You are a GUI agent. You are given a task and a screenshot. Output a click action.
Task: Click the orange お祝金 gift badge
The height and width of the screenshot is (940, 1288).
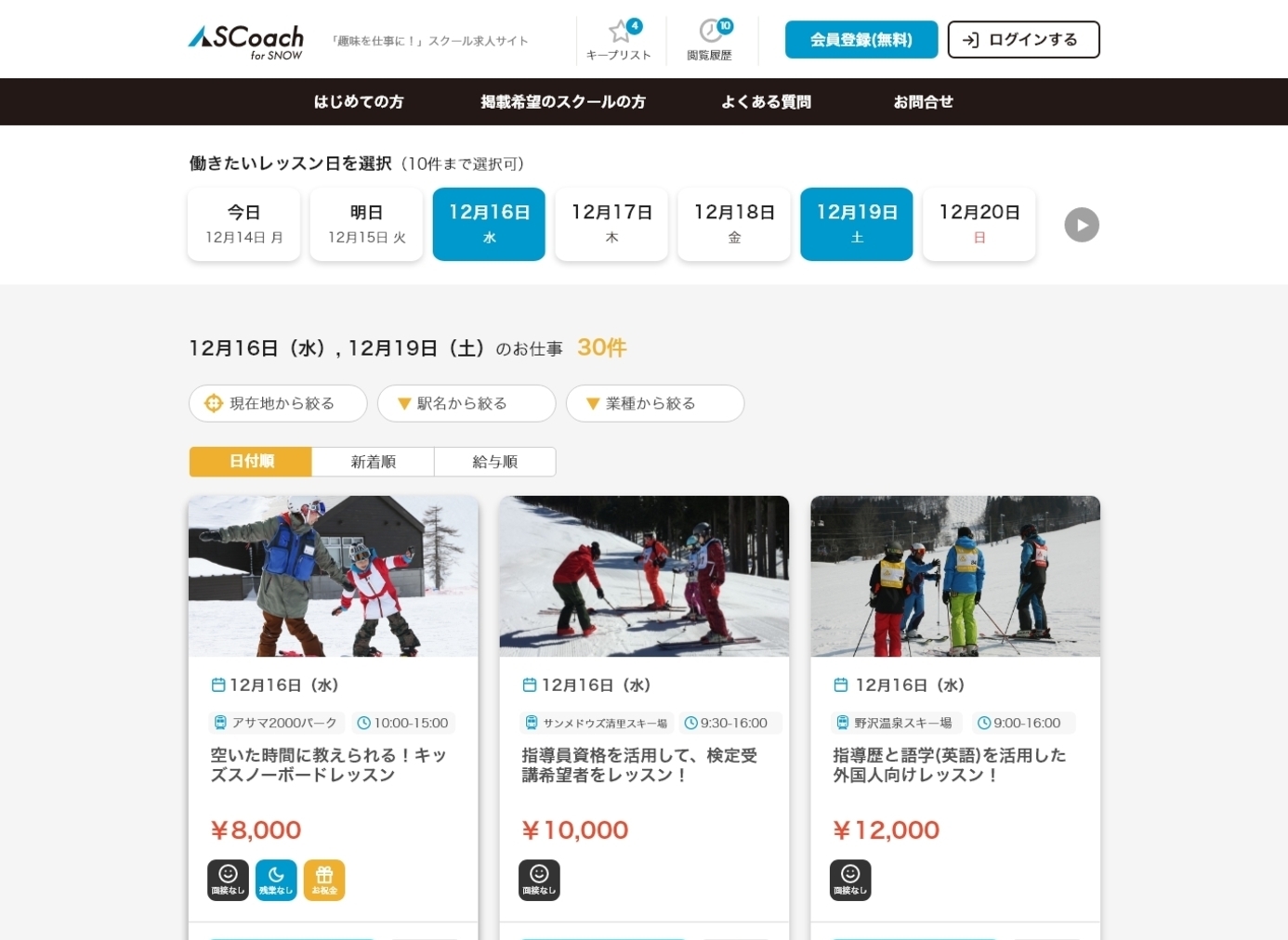tap(324, 880)
